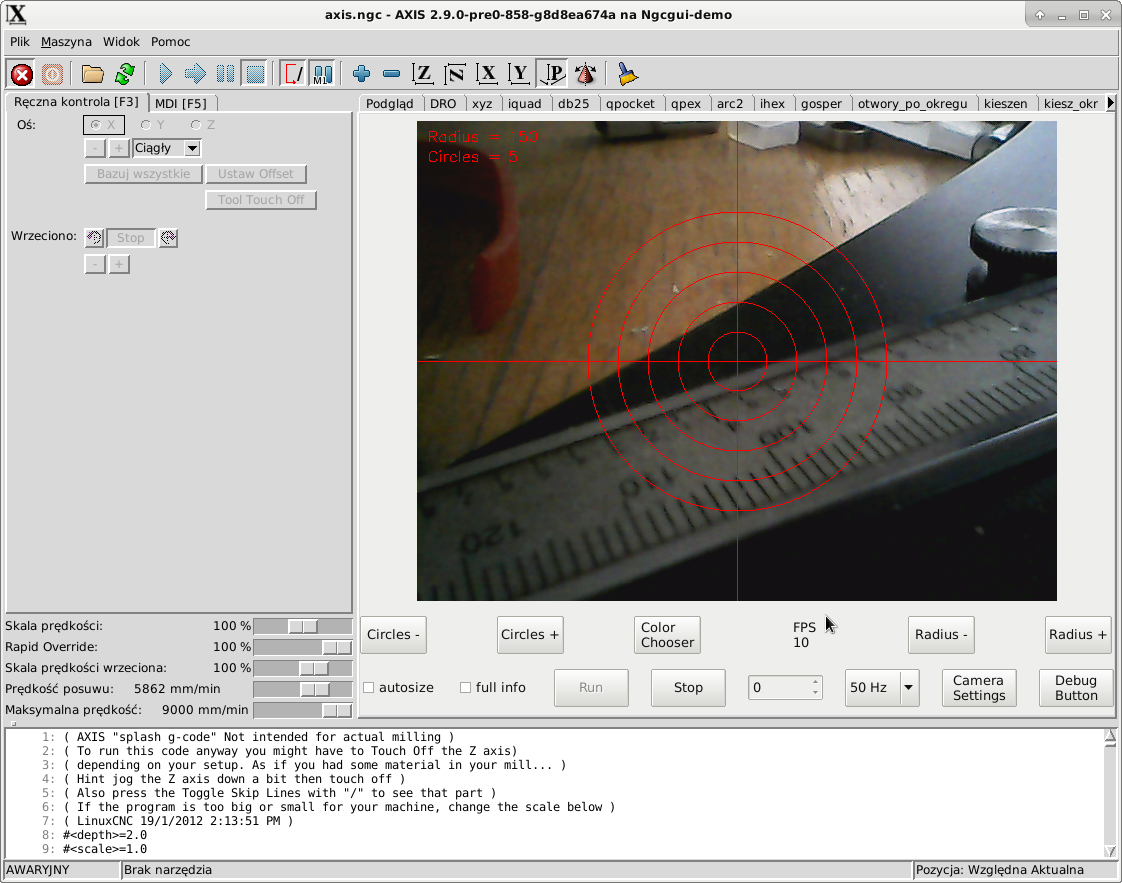Adjust the Rapid Override slider

(x=303, y=647)
